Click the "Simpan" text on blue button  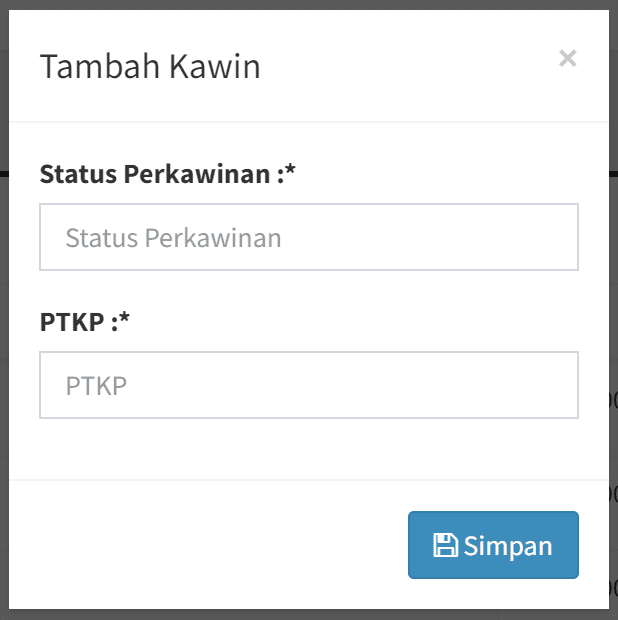click(508, 546)
